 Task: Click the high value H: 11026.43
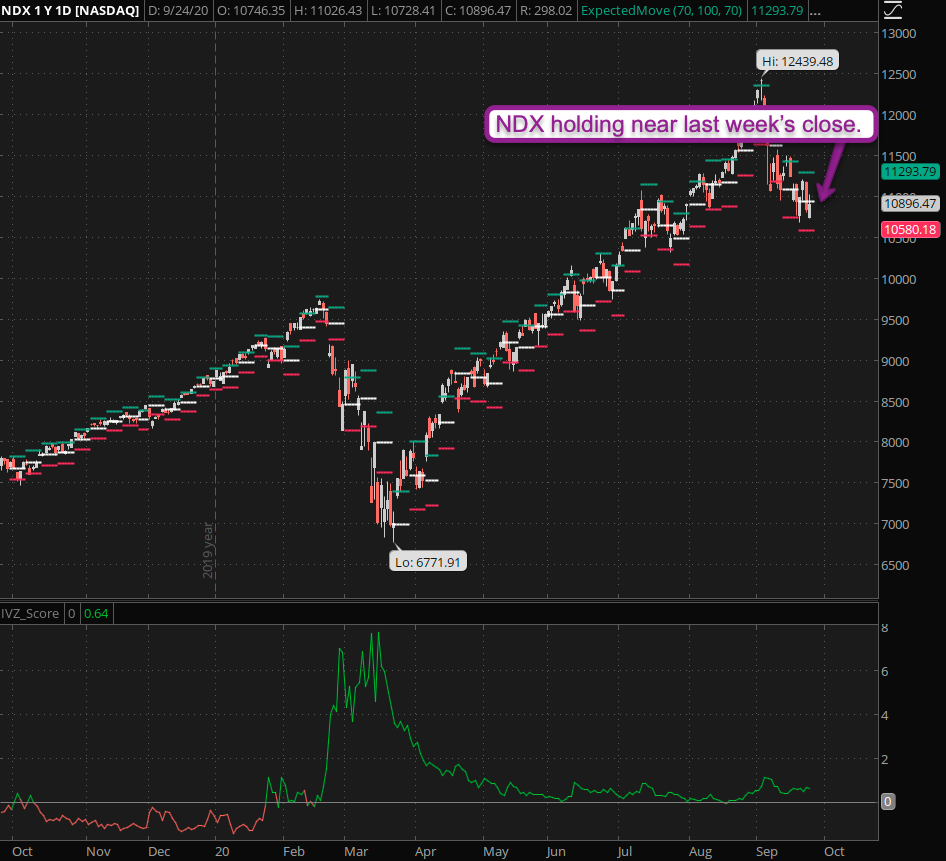coord(328,11)
